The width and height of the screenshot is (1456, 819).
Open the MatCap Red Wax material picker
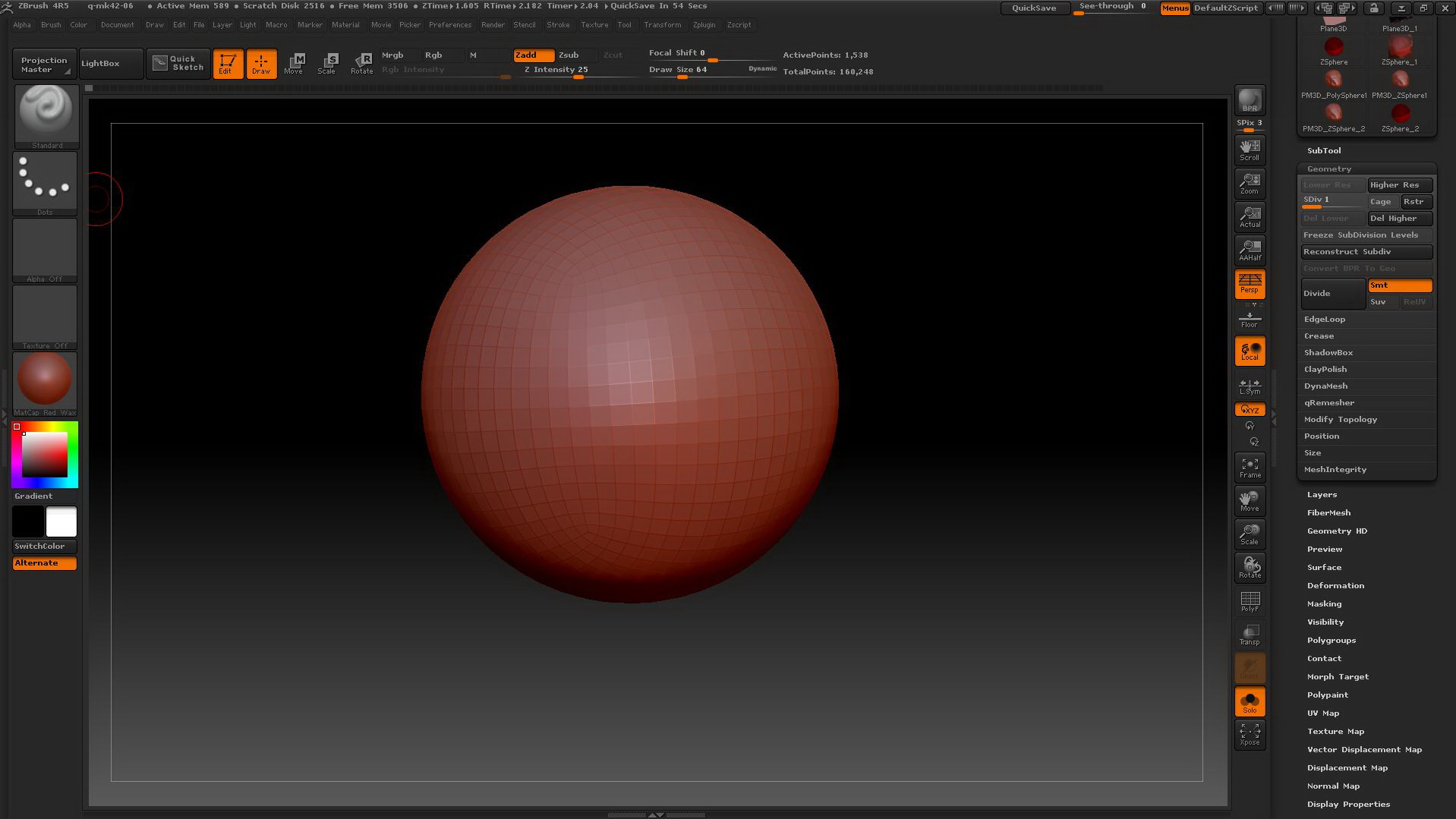45,384
